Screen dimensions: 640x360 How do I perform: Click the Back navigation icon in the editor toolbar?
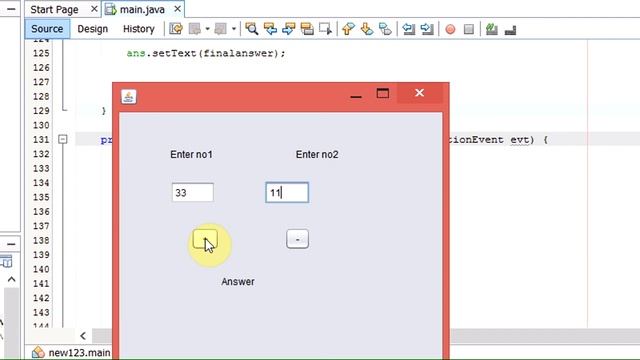click(x=195, y=29)
